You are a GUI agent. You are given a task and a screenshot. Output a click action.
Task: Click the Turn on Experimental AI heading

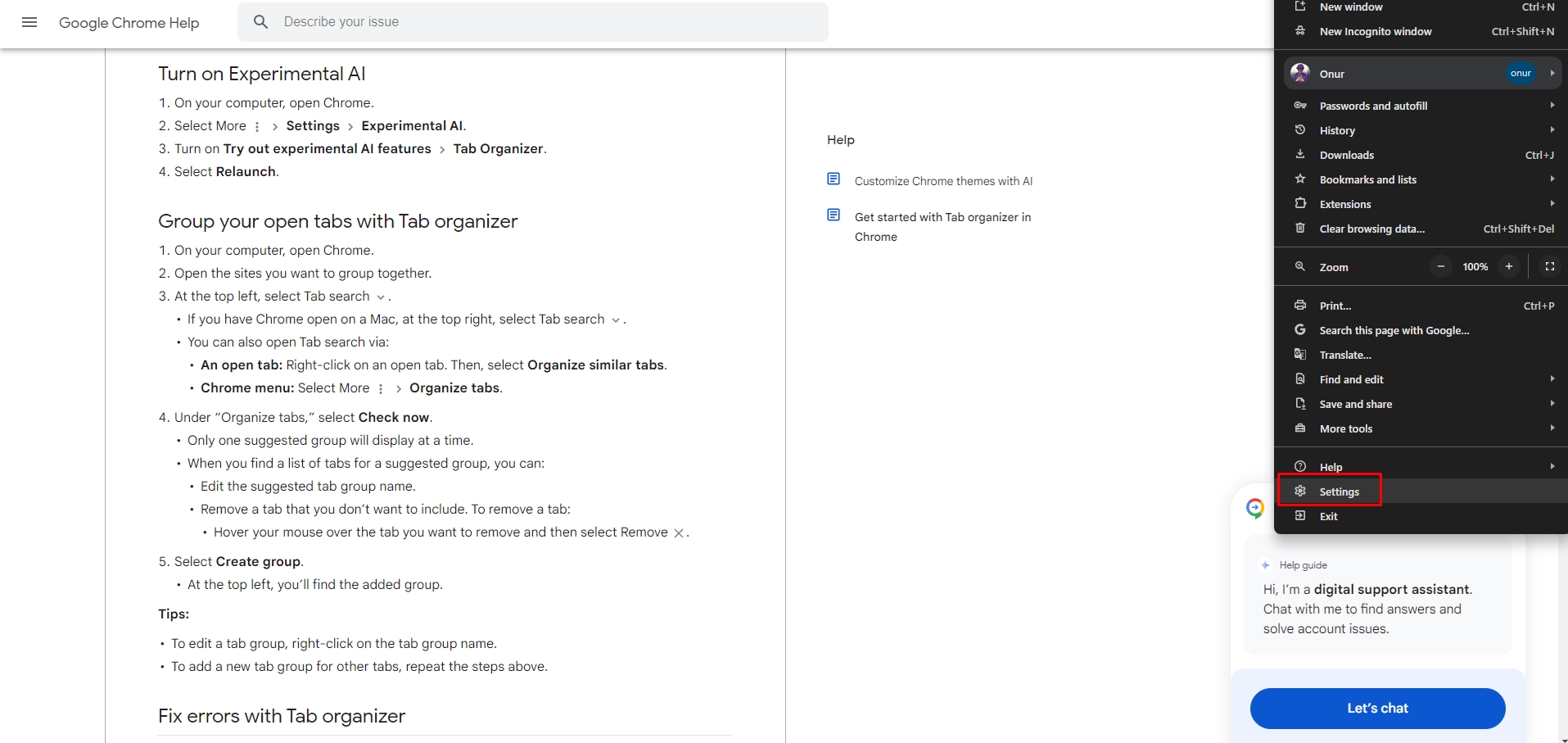pyautogui.click(x=262, y=74)
